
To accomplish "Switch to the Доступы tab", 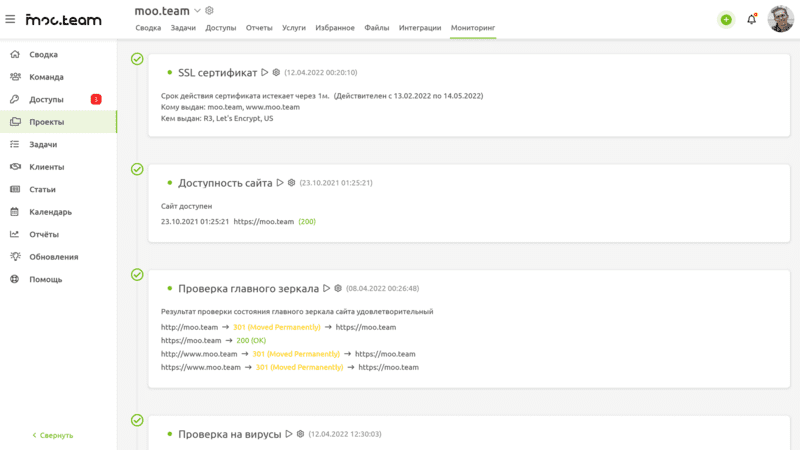I will [x=221, y=28].
